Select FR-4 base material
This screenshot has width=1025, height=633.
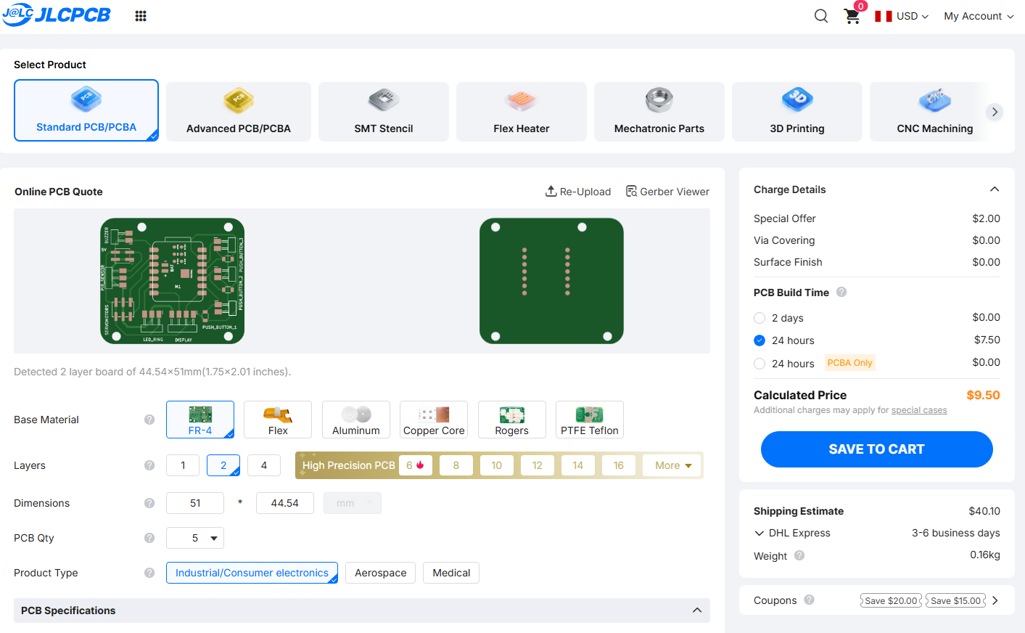200,419
